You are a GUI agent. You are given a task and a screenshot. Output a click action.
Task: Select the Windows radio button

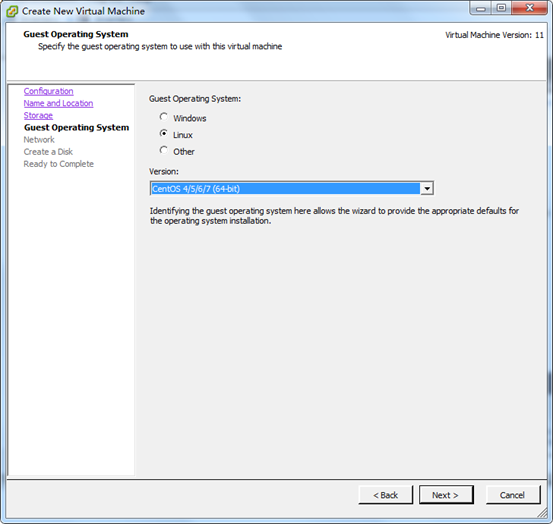(164, 117)
